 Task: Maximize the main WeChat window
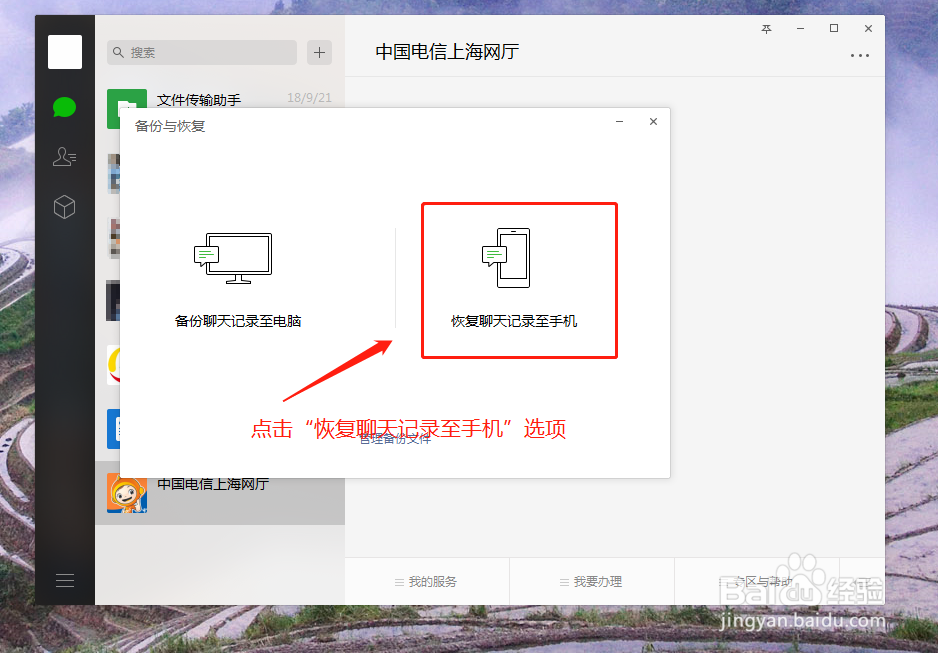834,28
